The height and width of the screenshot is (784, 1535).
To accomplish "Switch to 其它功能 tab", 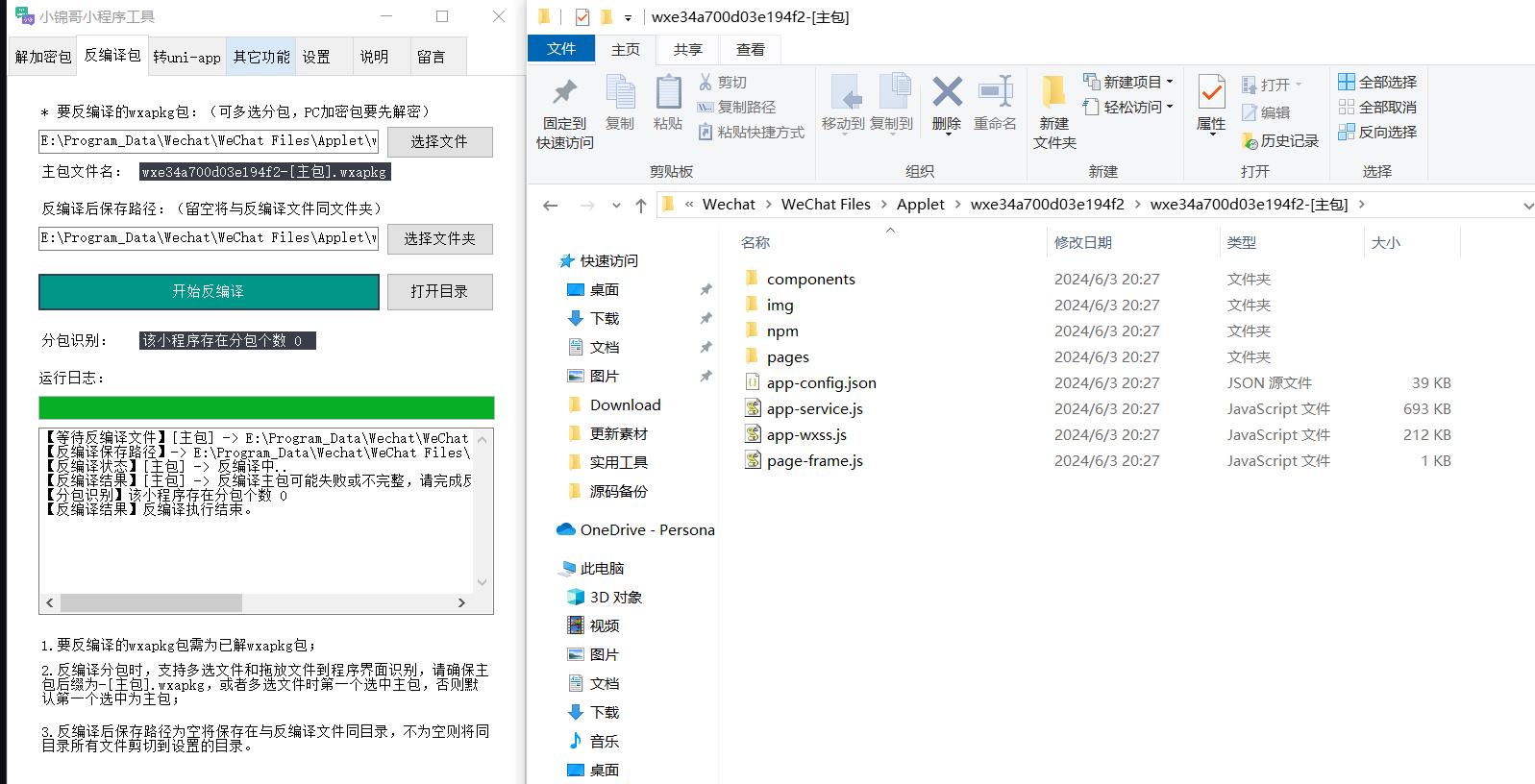I will (261, 57).
